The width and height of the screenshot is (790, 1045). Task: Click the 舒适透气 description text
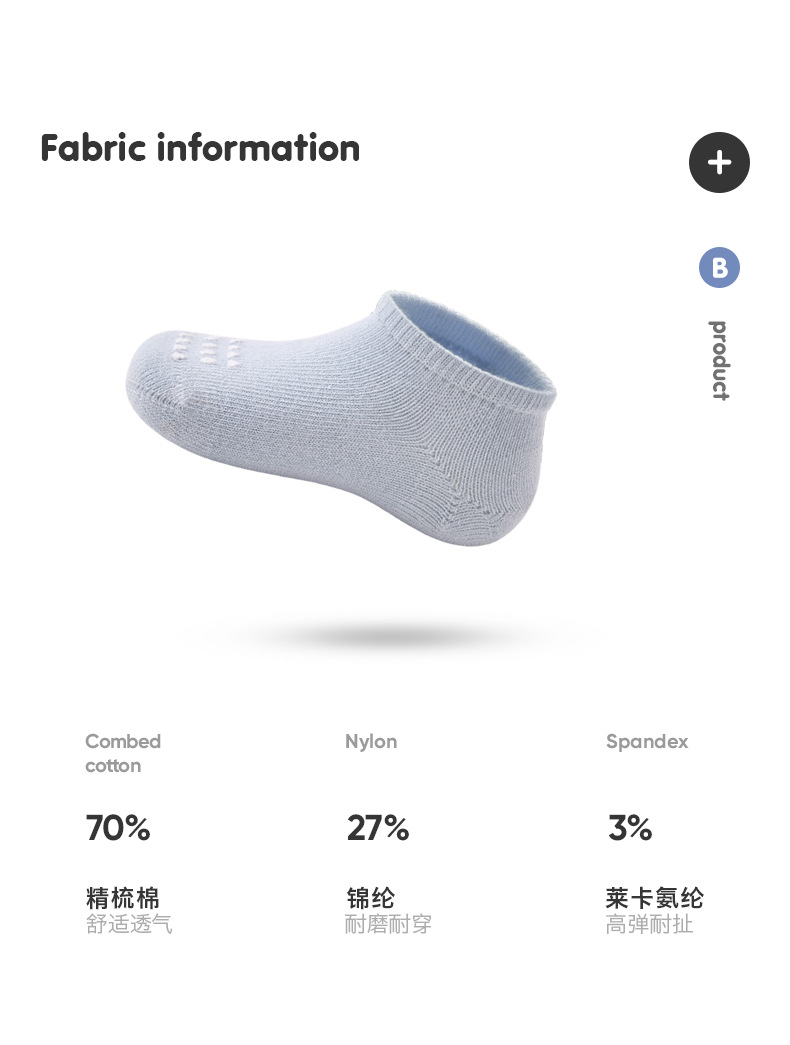[x=129, y=924]
